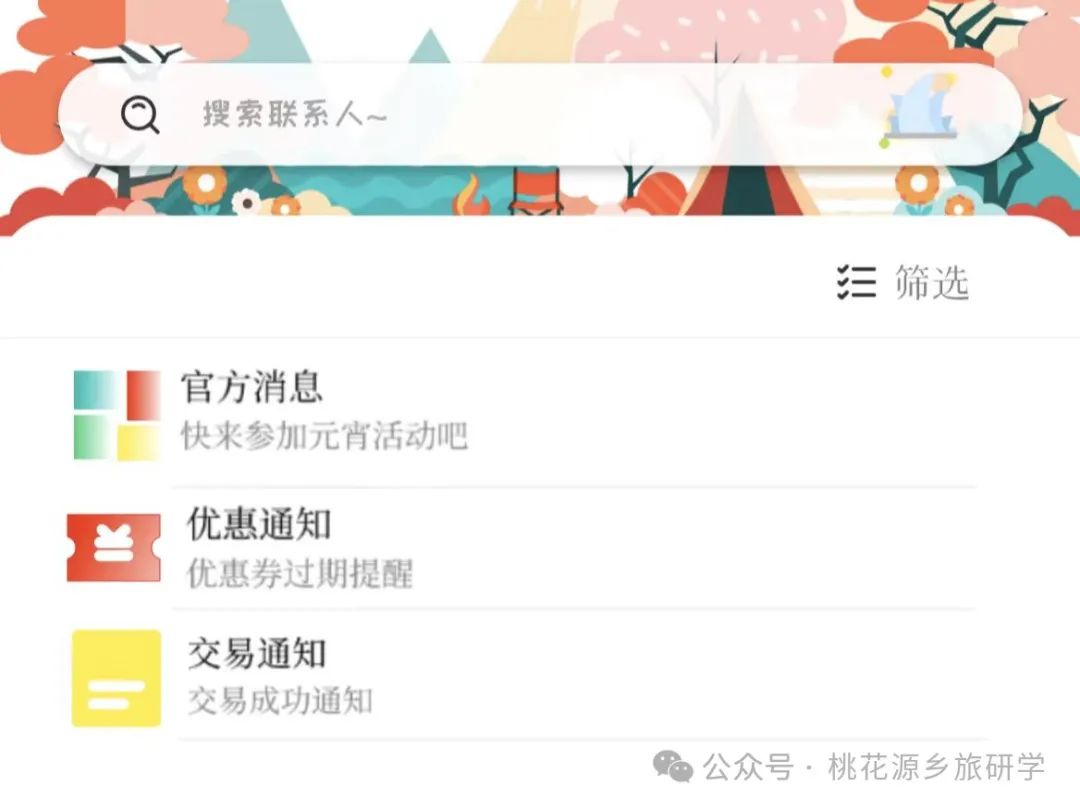Tap the yellow 交易通知 icon
The width and height of the screenshot is (1080, 810).
click(116, 678)
